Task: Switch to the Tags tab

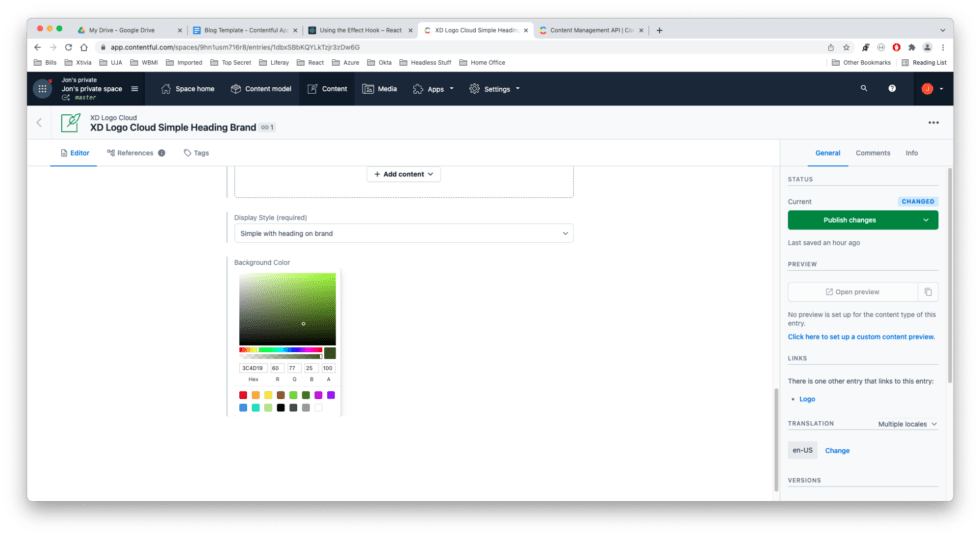Action: coord(196,153)
